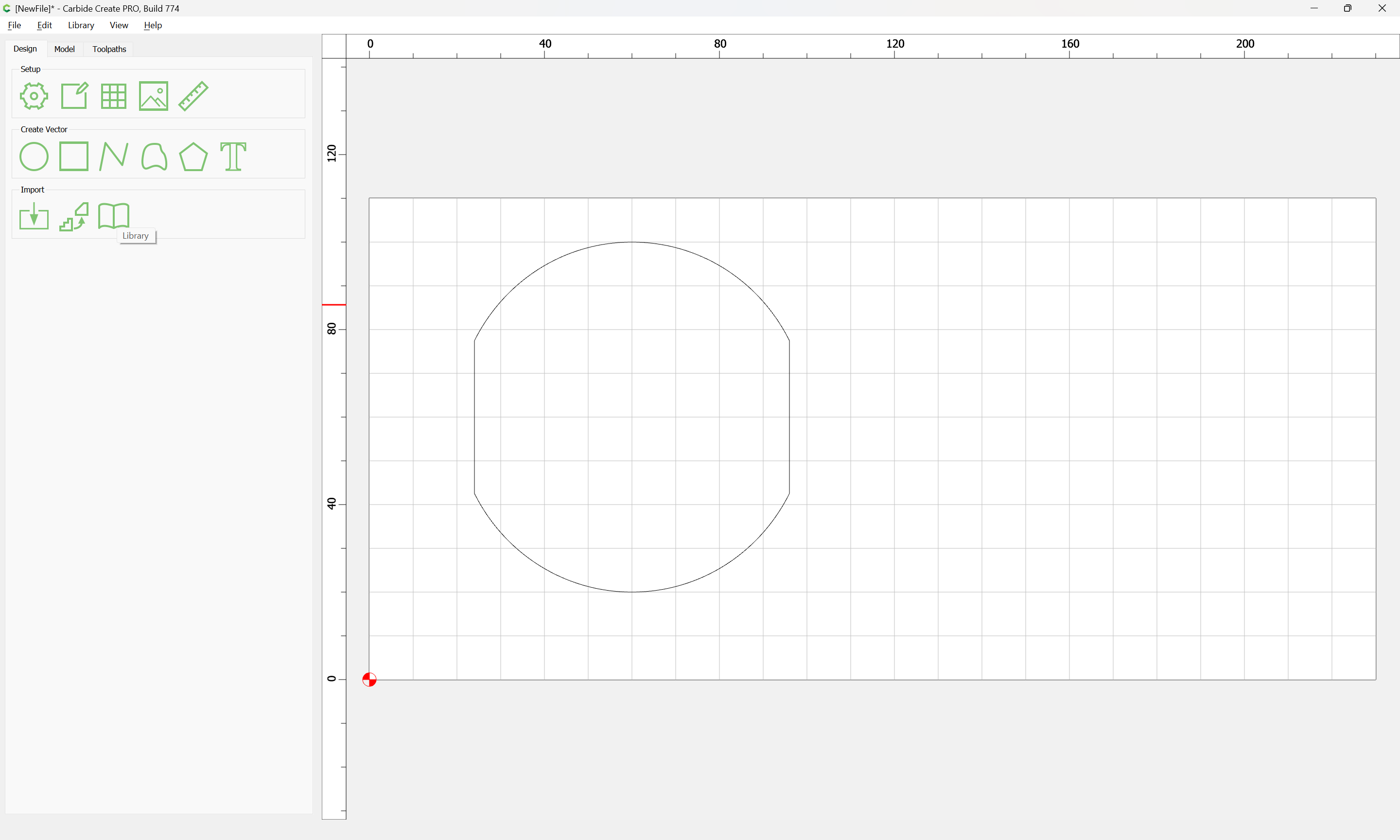1400x840 pixels.
Task: Minimize the Carbide Create window
Action: tap(1314, 8)
